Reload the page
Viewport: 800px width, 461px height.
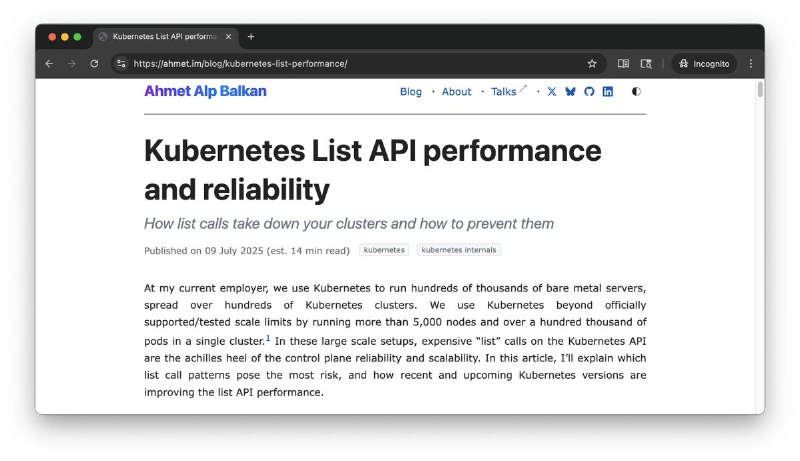[x=94, y=63]
